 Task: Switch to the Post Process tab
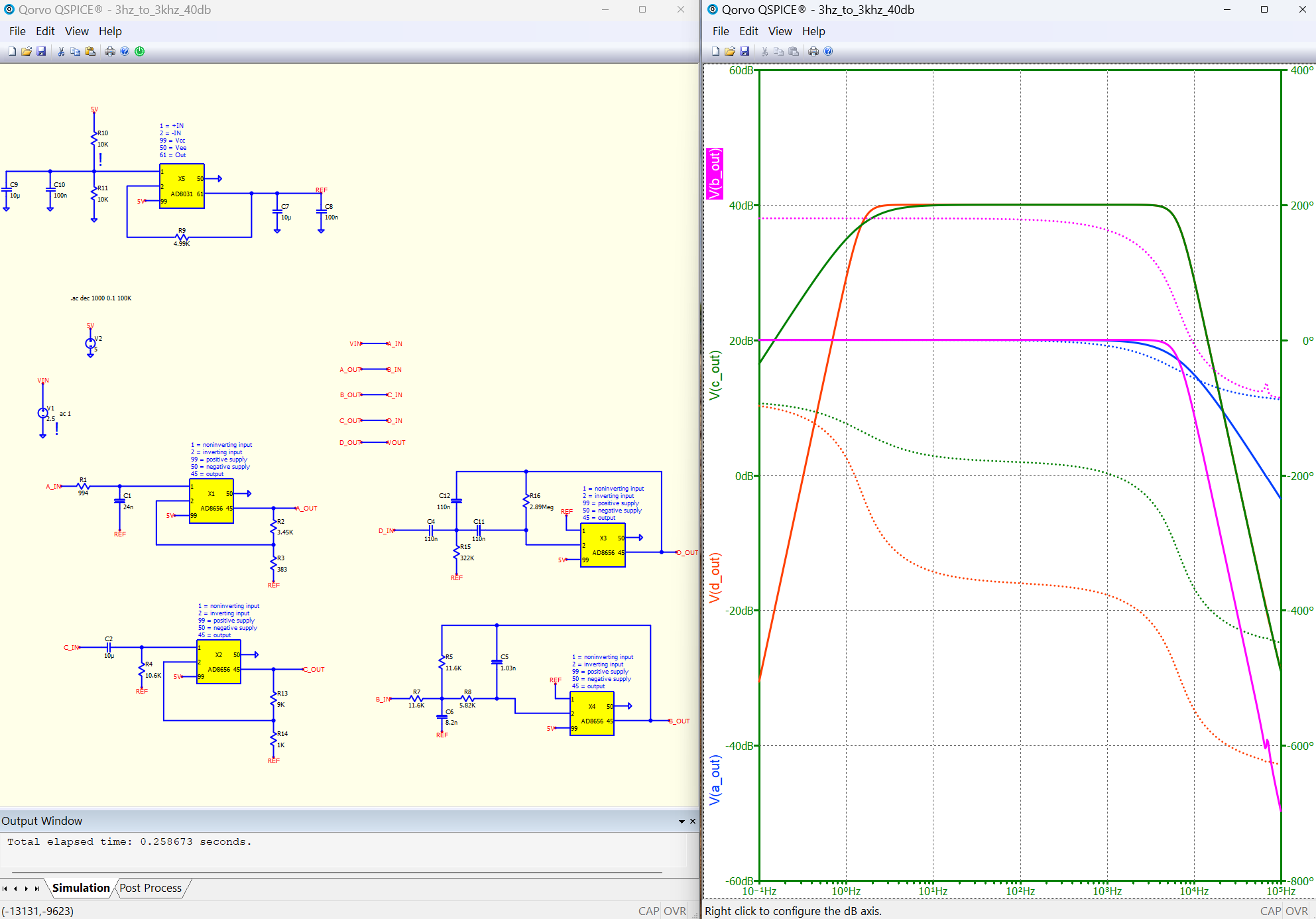coord(150,888)
